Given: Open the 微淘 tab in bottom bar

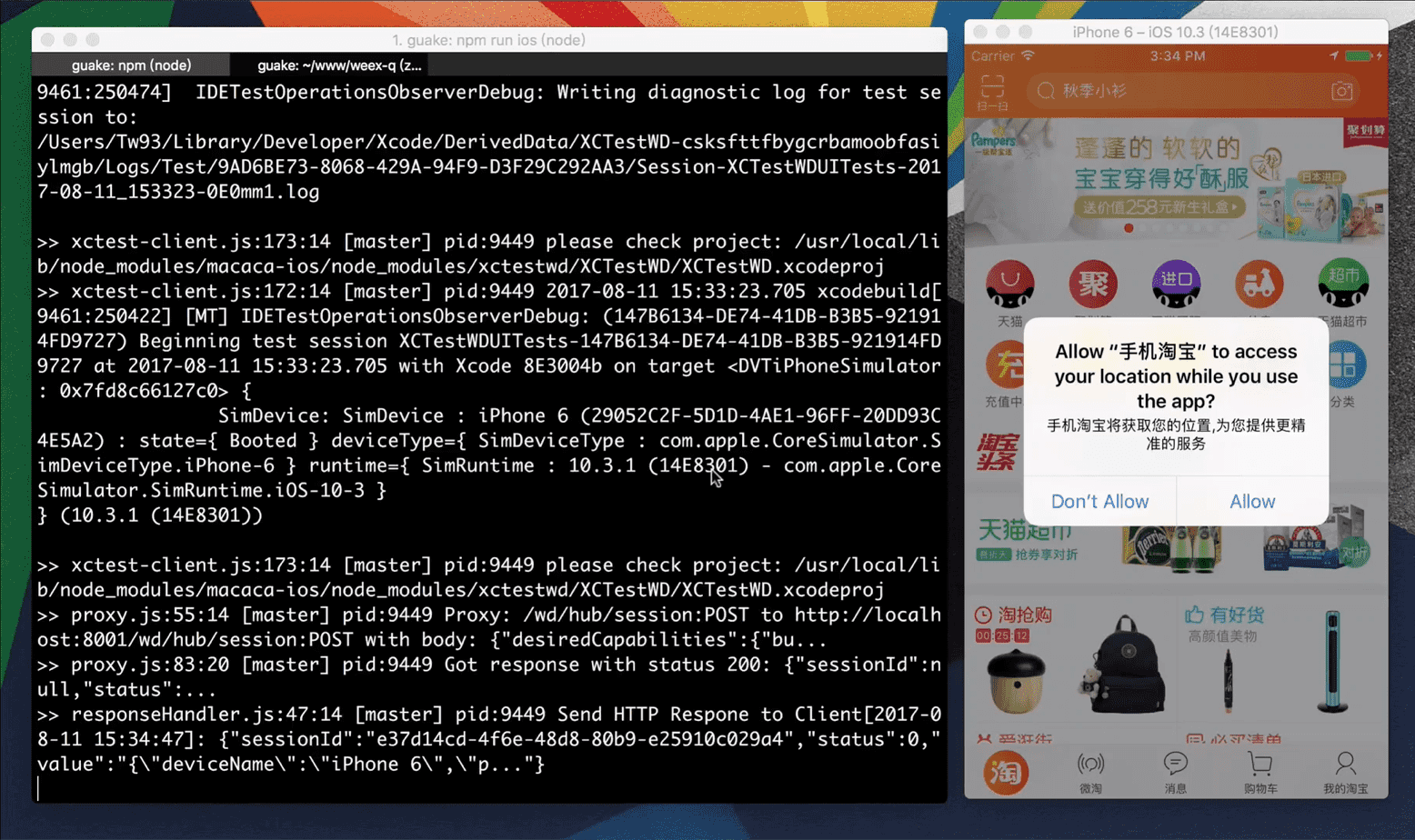Looking at the screenshot, I should [1090, 773].
